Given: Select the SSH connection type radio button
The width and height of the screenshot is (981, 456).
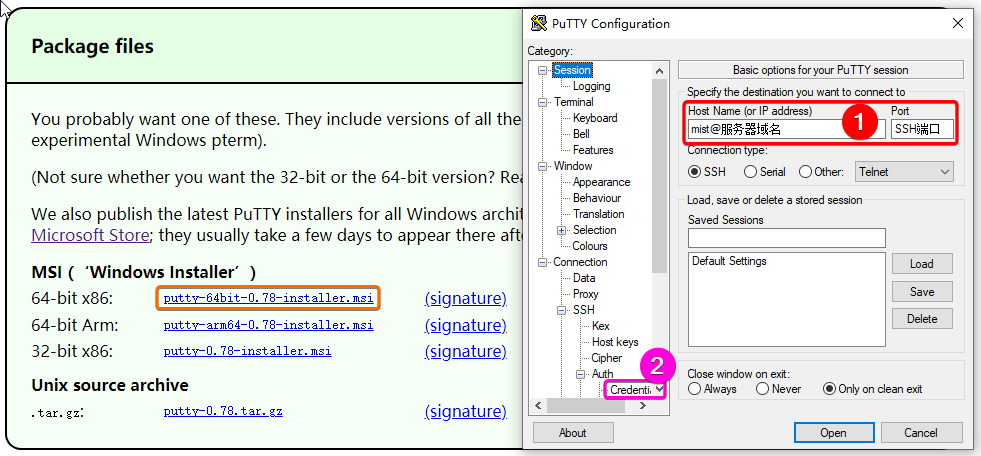Looking at the screenshot, I should [x=695, y=172].
